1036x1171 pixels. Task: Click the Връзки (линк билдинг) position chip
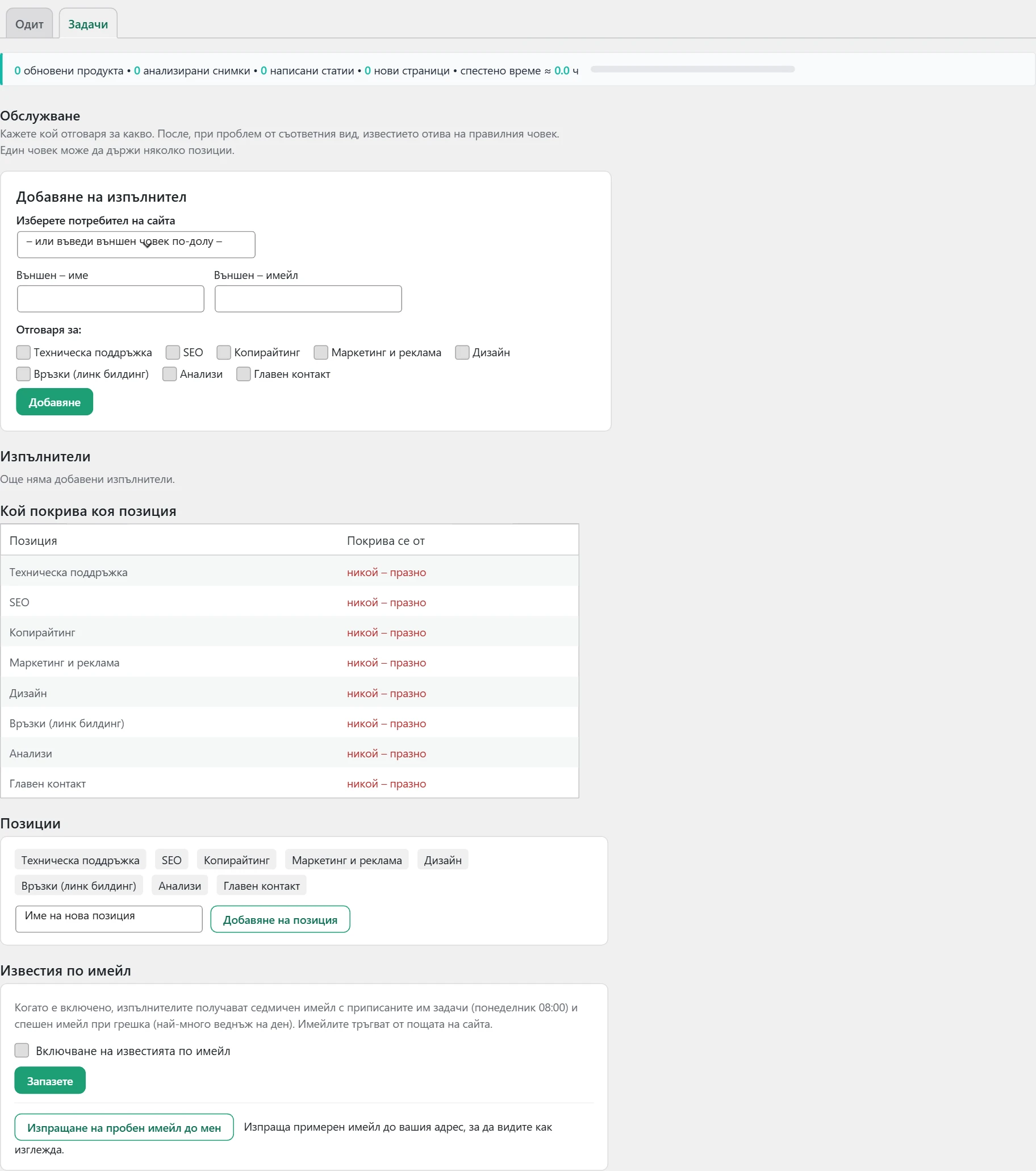(79, 886)
